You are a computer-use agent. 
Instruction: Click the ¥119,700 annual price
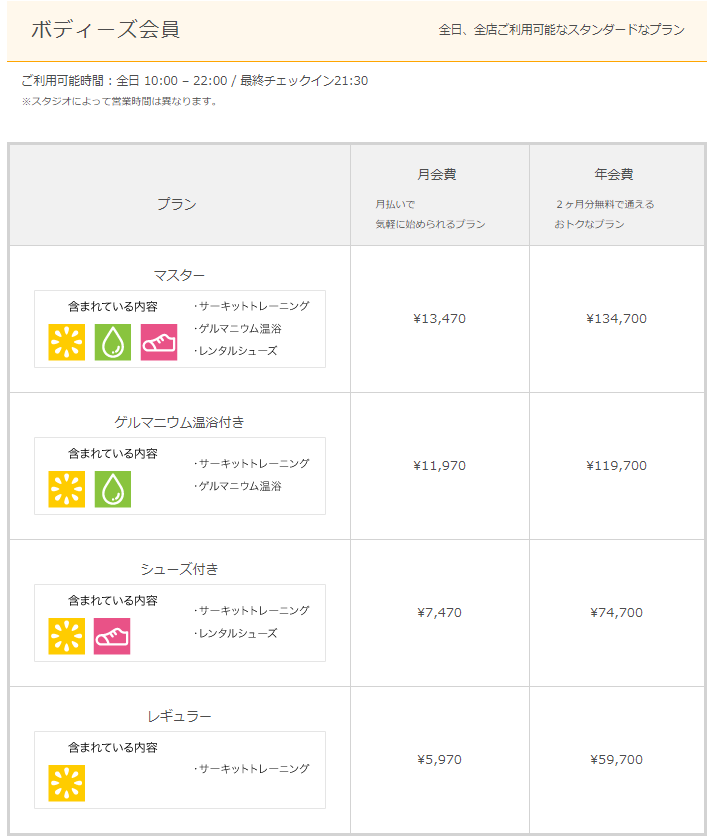click(x=617, y=466)
